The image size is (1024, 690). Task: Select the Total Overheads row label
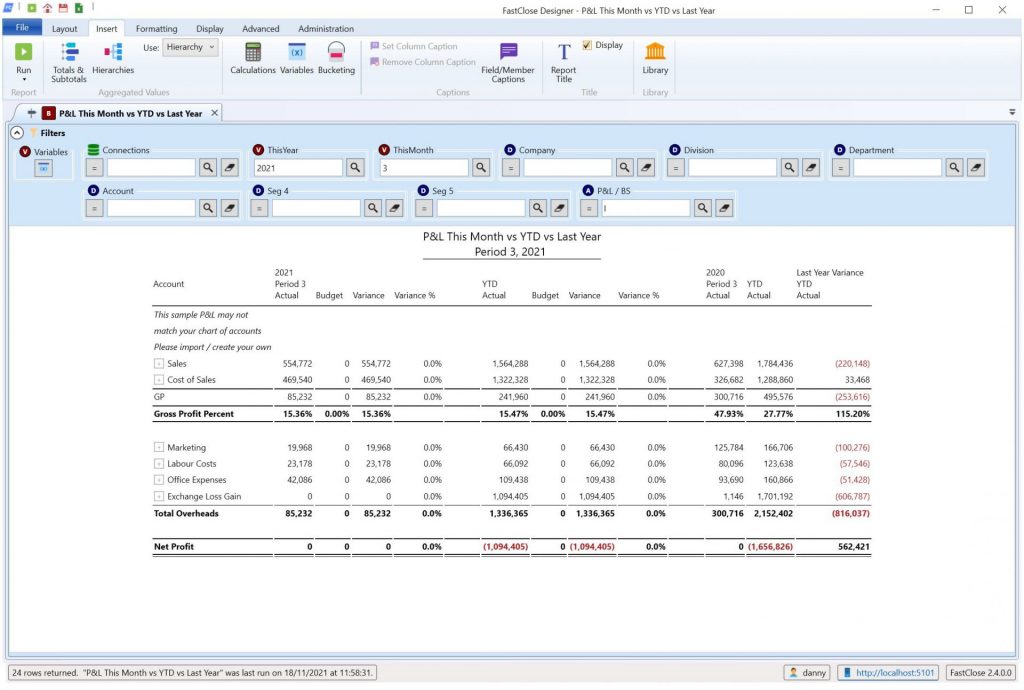coord(186,514)
